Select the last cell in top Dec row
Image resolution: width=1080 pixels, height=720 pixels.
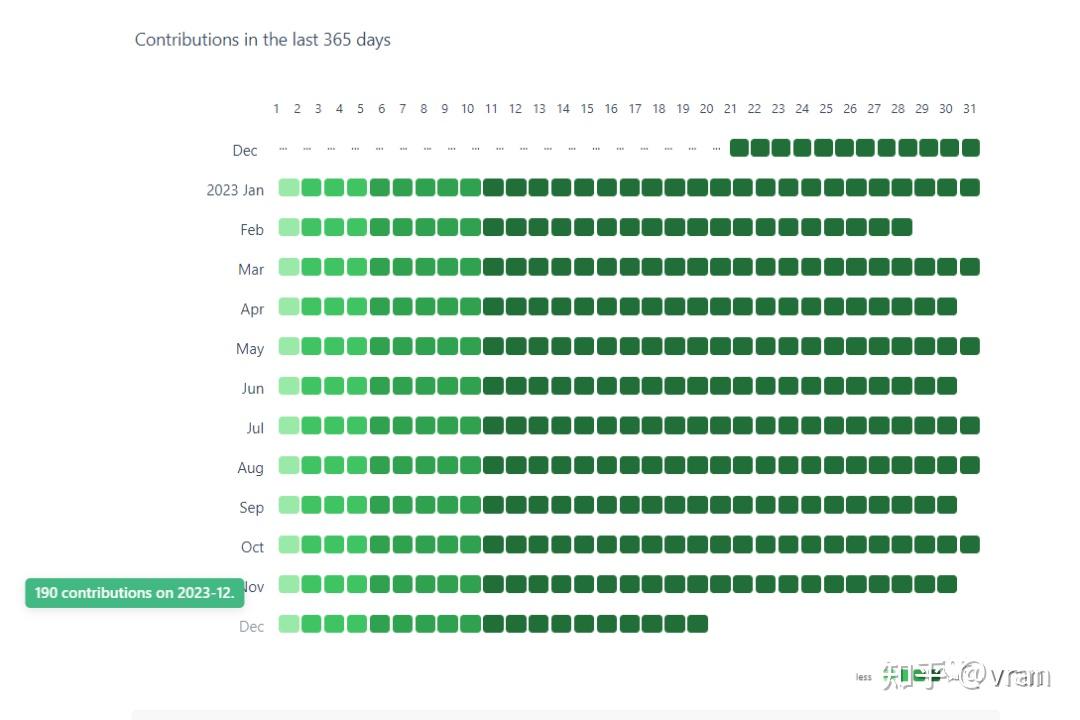click(970, 148)
